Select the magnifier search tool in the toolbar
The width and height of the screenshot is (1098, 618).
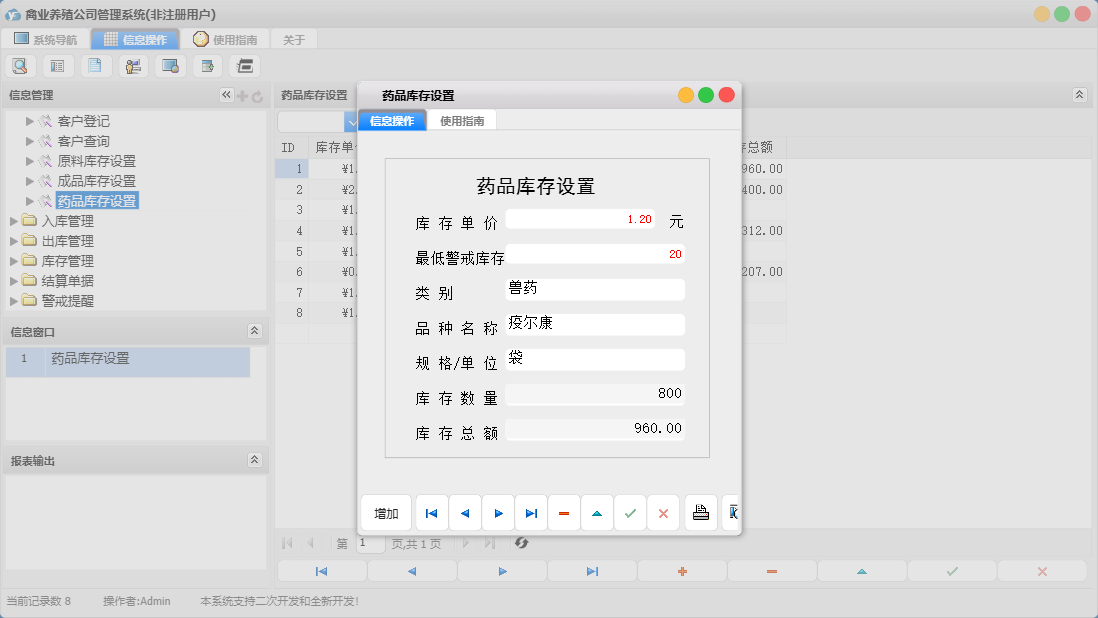click(20, 65)
